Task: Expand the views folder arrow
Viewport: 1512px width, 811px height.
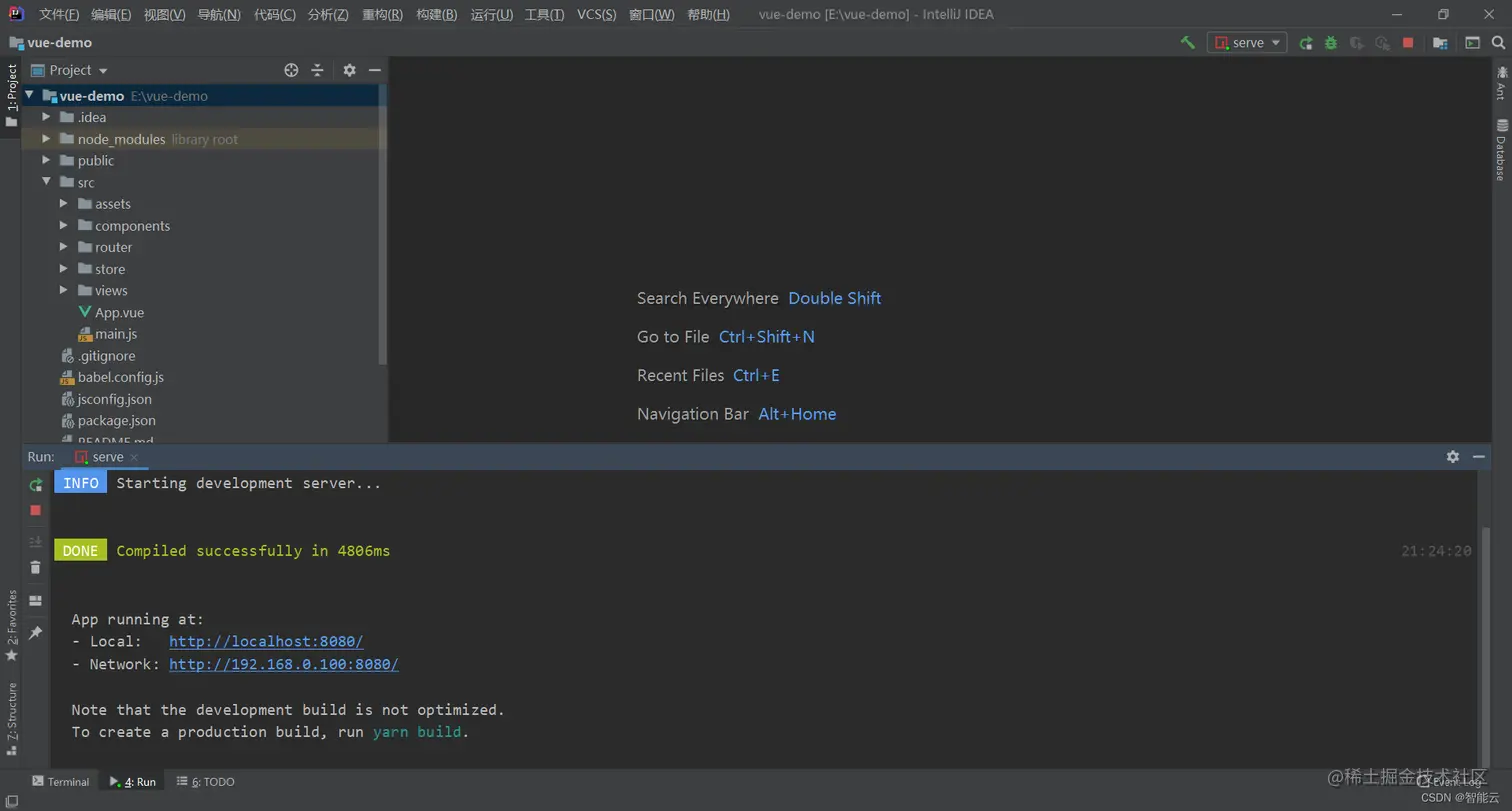Action: pos(63,291)
